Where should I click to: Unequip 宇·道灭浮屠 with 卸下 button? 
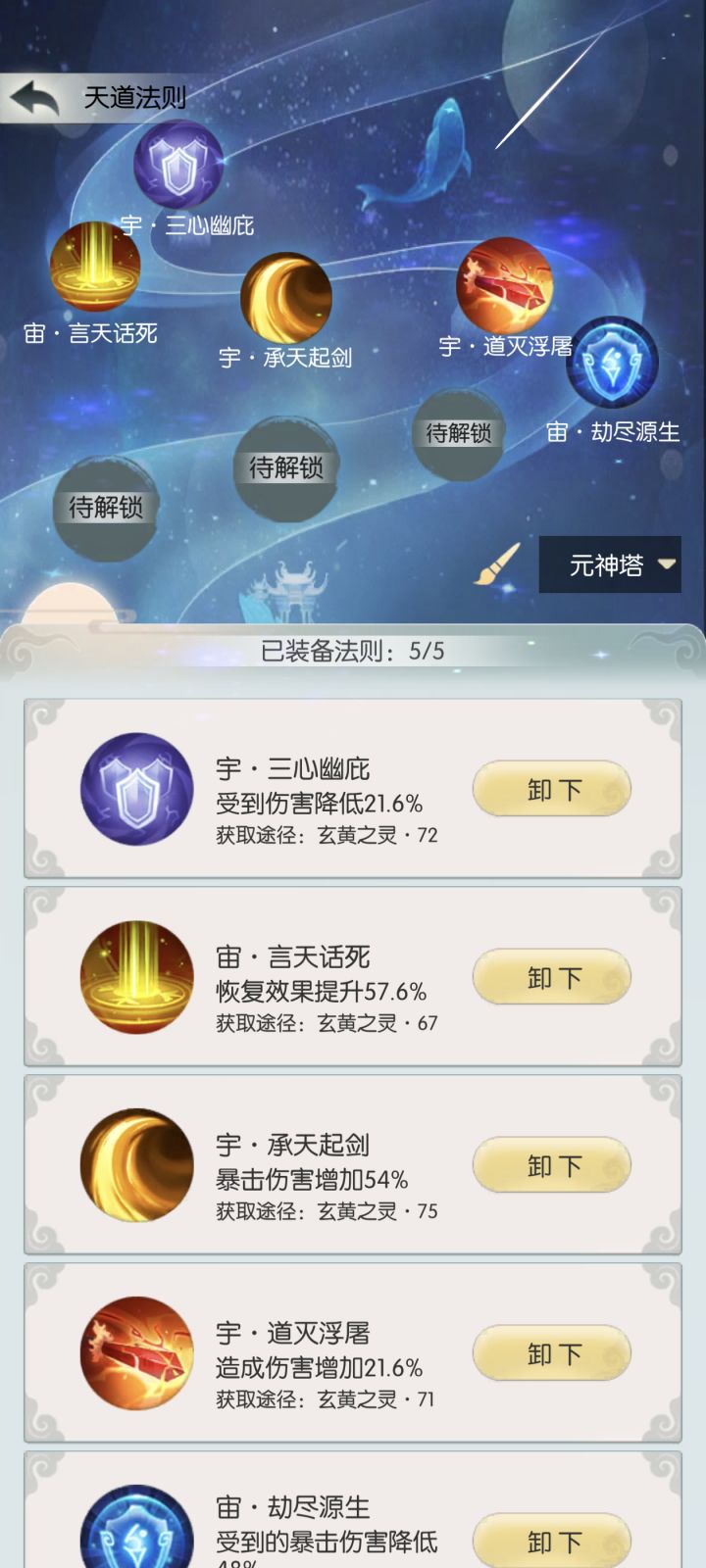[552, 1354]
